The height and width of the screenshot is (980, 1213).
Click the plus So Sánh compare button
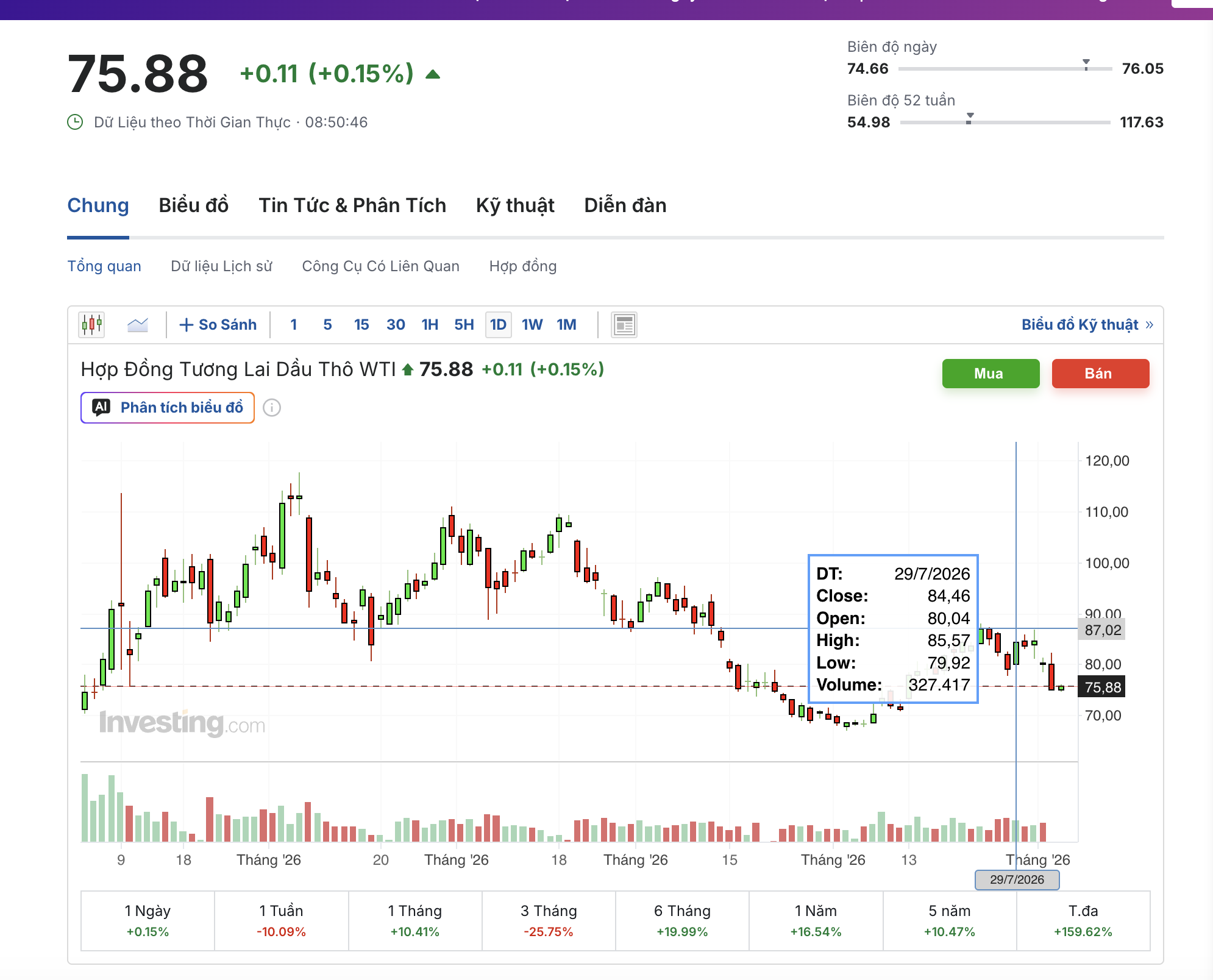218,325
